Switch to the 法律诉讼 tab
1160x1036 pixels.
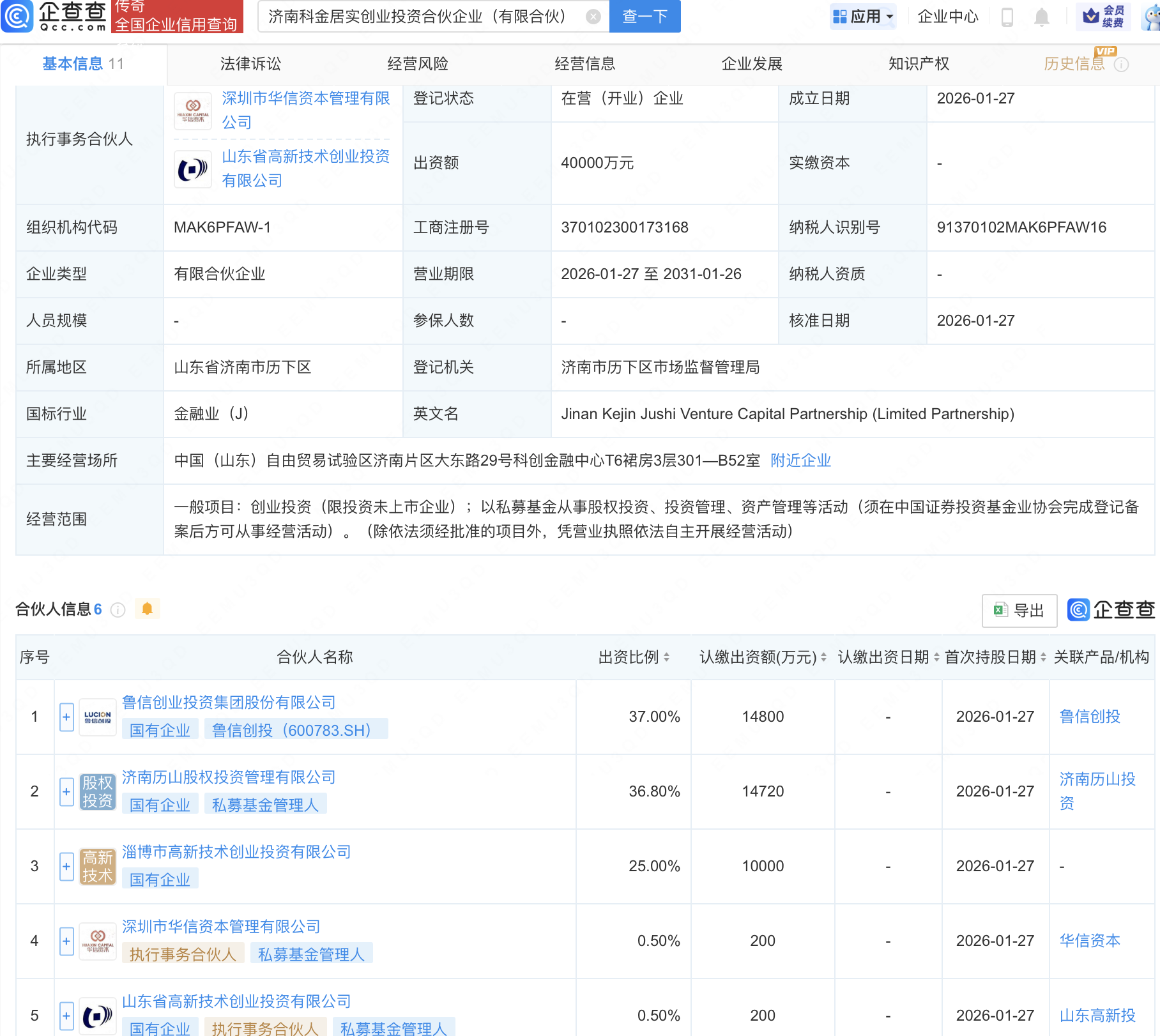pos(250,64)
